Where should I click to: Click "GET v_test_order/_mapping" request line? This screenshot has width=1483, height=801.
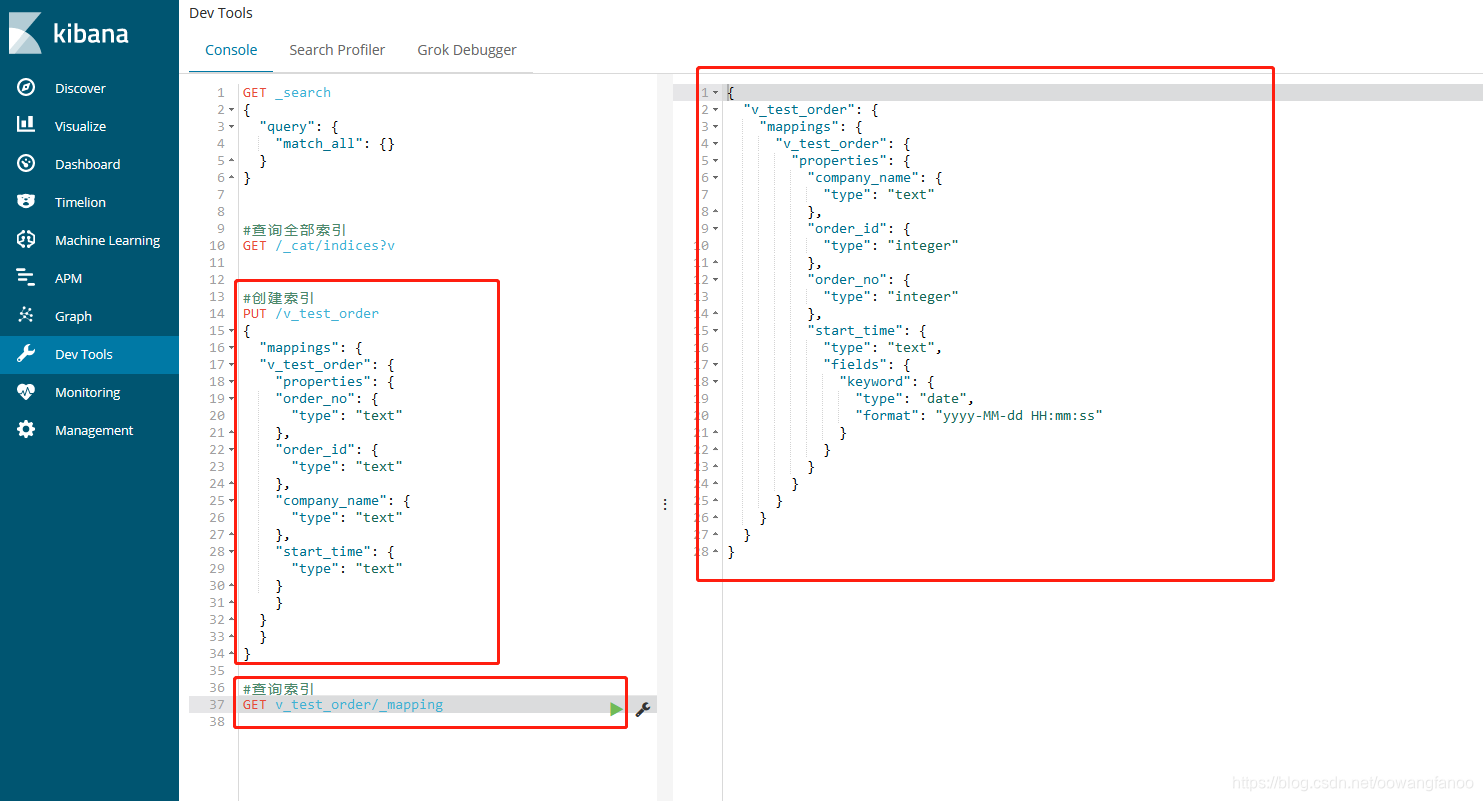pyautogui.click(x=343, y=705)
